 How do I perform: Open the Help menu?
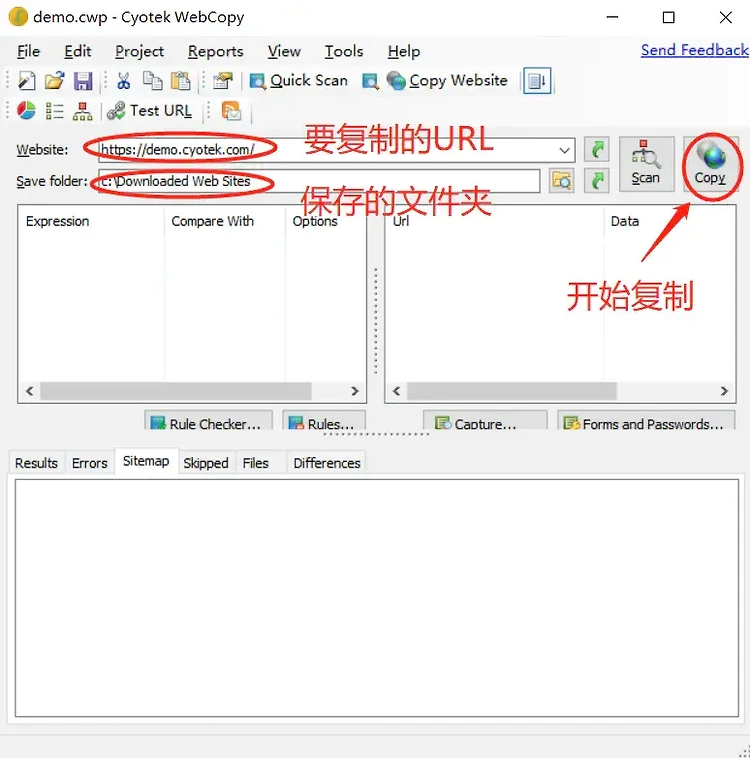click(404, 51)
